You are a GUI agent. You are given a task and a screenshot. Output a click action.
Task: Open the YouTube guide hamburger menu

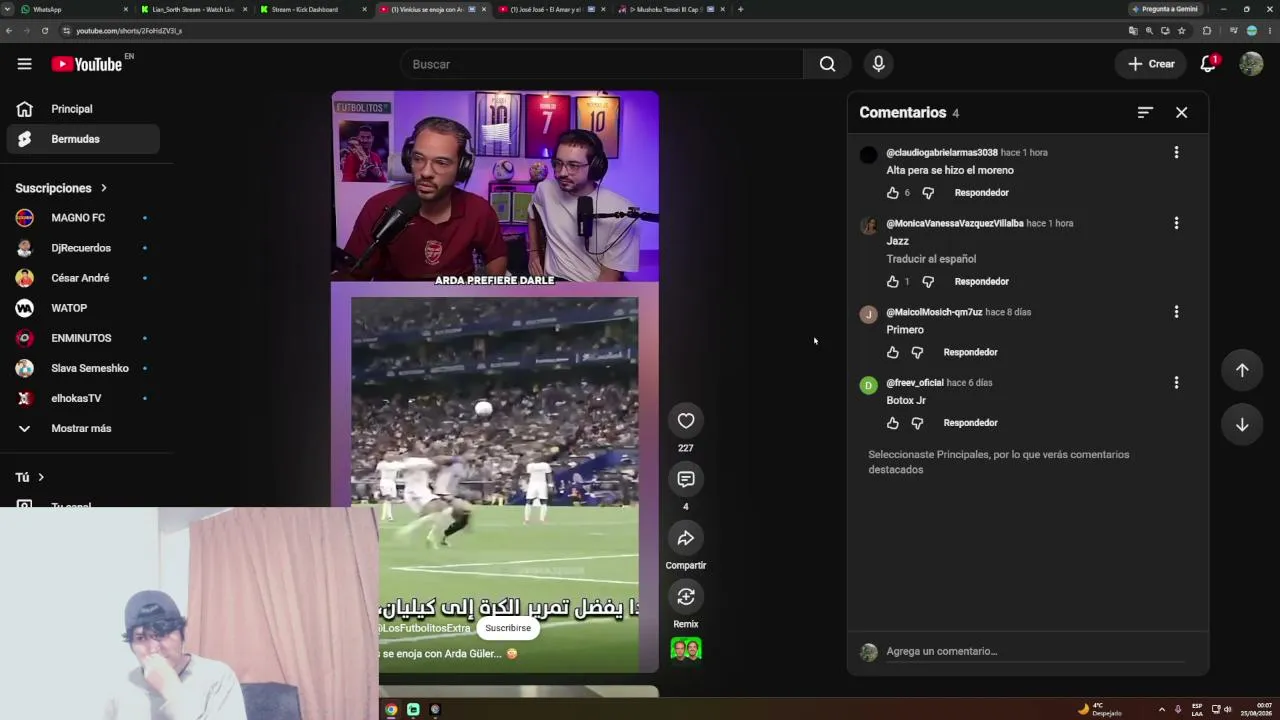tap(24, 64)
